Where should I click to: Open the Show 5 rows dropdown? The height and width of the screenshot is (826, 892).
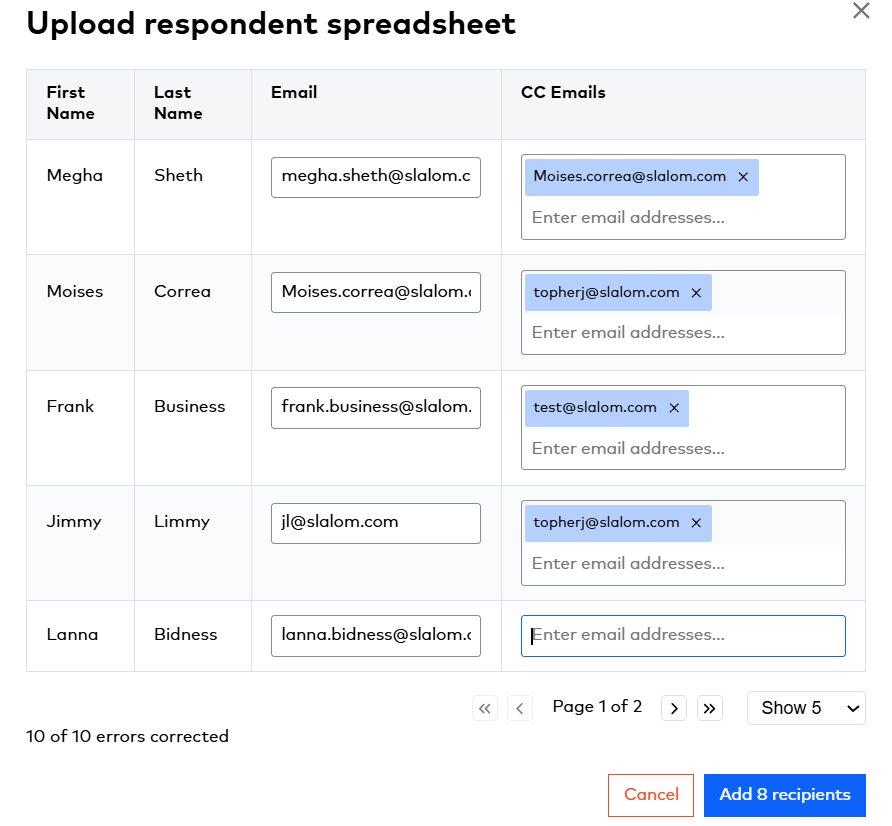[x=806, y=708]
